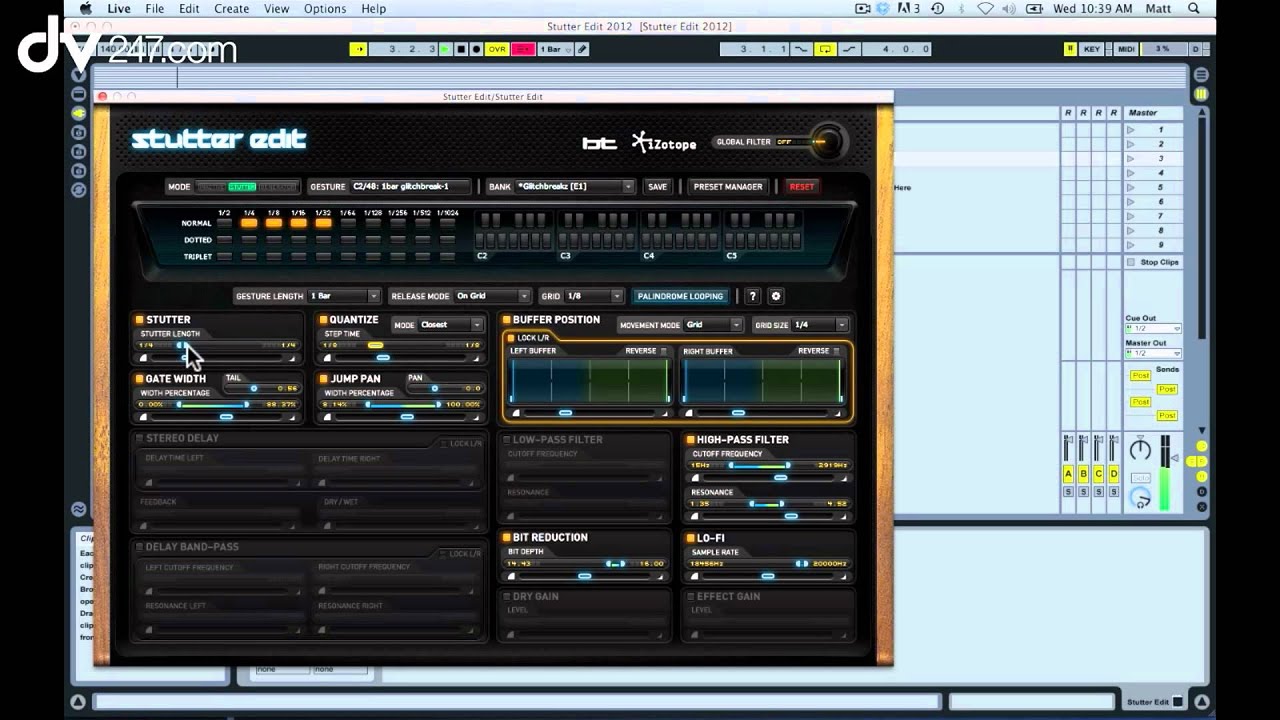Image resolution: width=1280 pixels, height=720 pixels.
Task: Enable the Stereo Delay module
Action: (140, 438)
